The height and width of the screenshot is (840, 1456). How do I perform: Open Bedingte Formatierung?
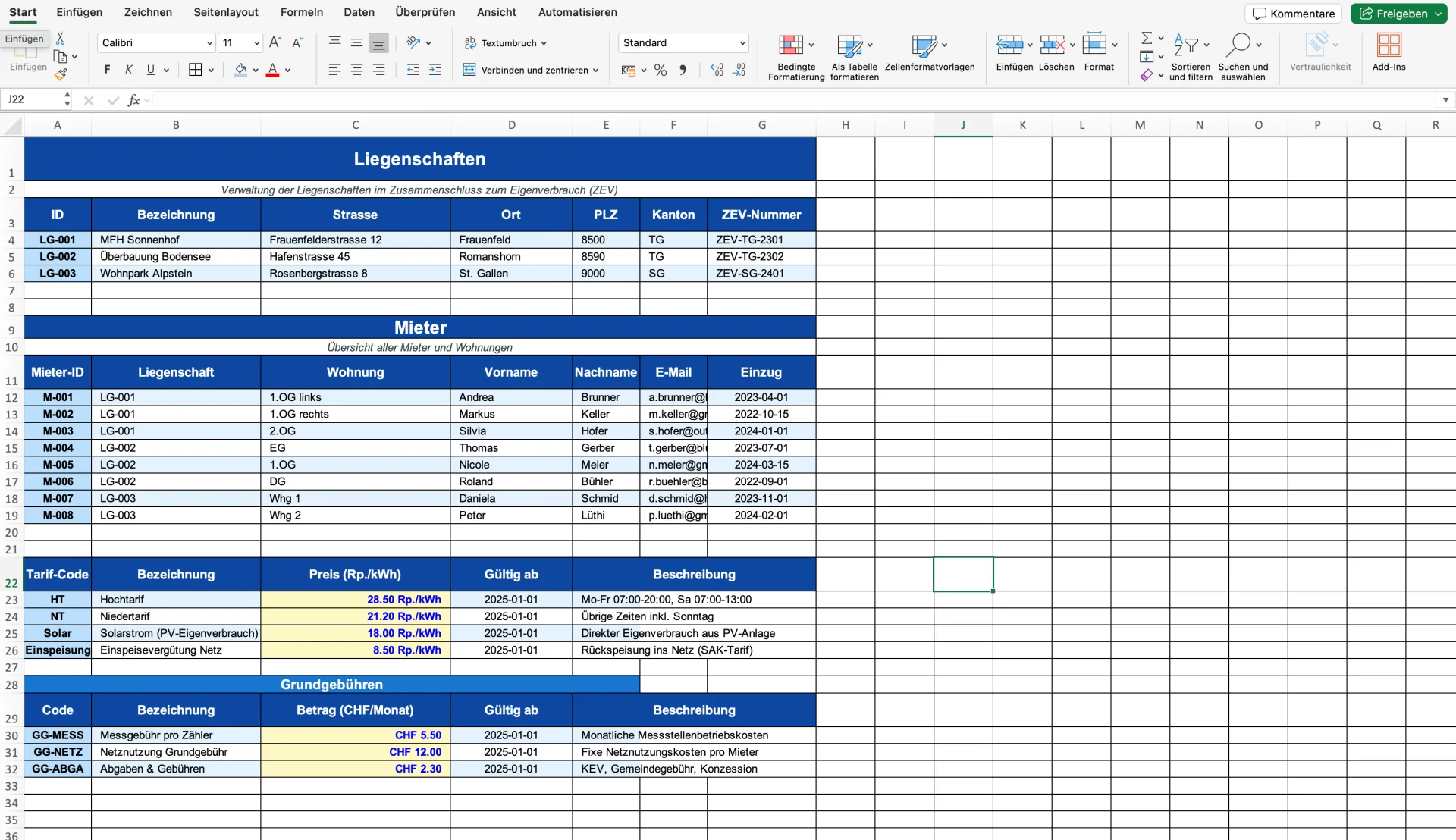[x=796, y=57]
